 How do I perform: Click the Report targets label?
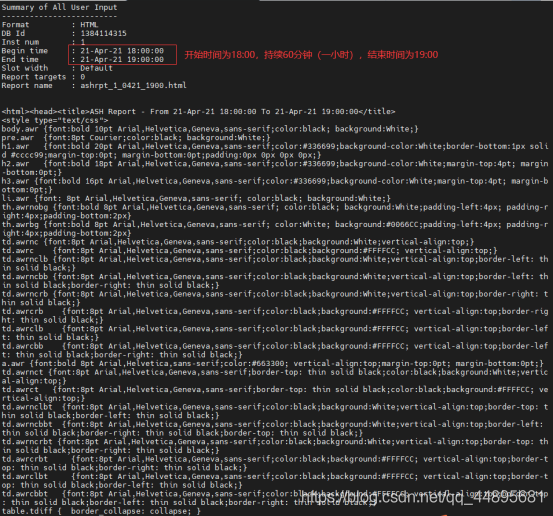(x=34, y=77)
